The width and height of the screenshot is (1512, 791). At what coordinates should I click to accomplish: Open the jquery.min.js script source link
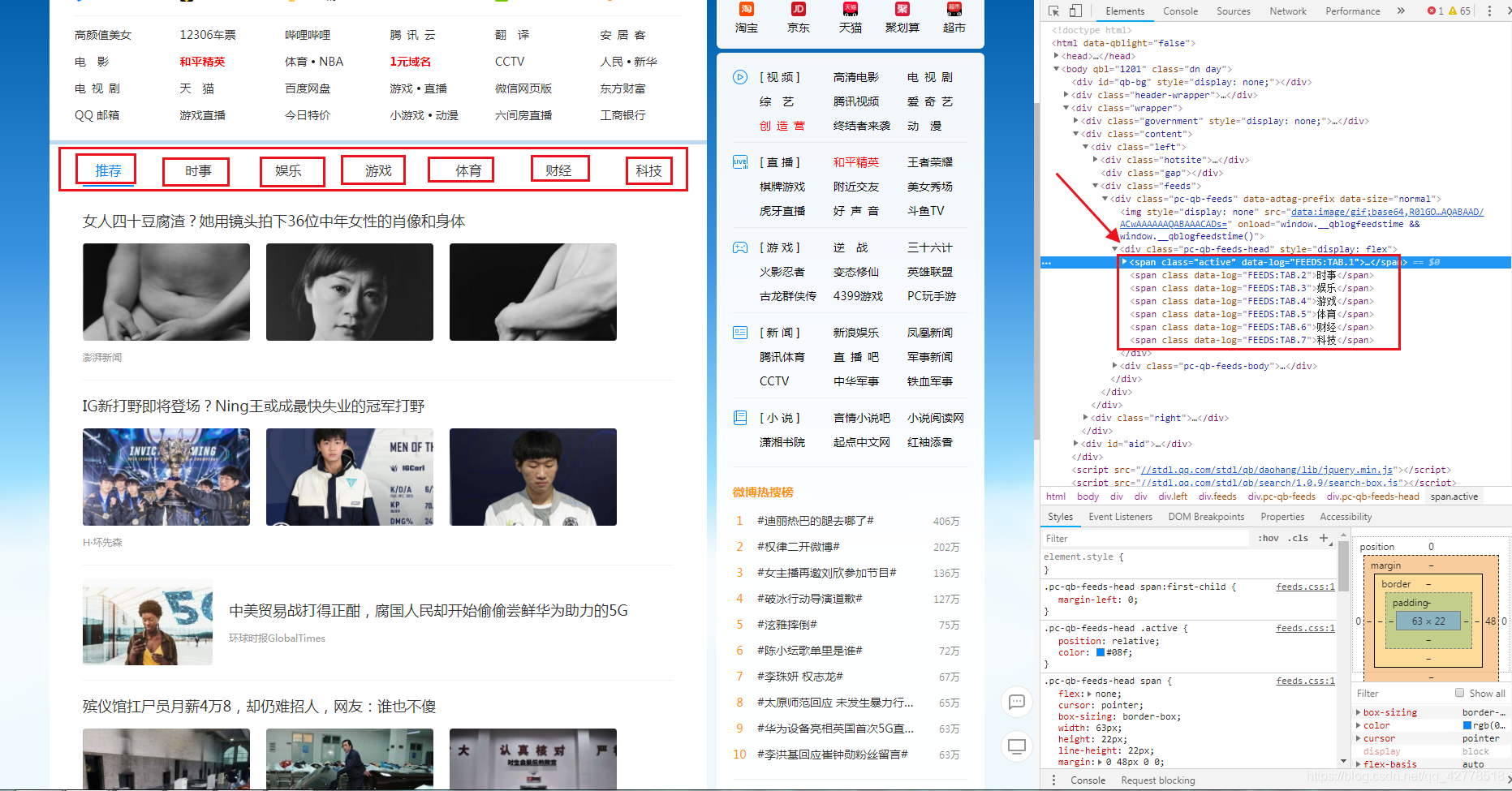1266,470
